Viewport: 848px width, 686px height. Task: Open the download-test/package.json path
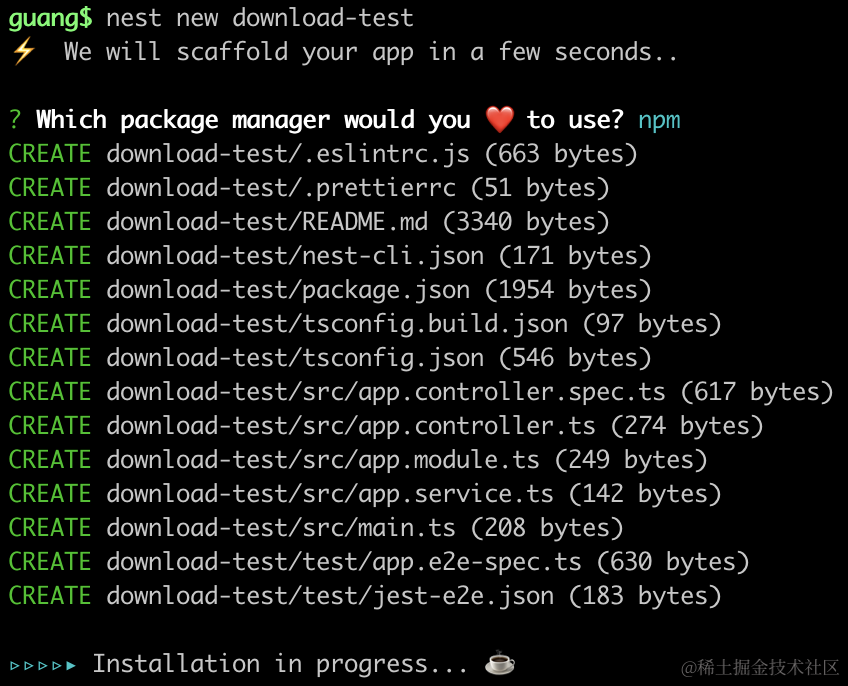click(288, 290)
